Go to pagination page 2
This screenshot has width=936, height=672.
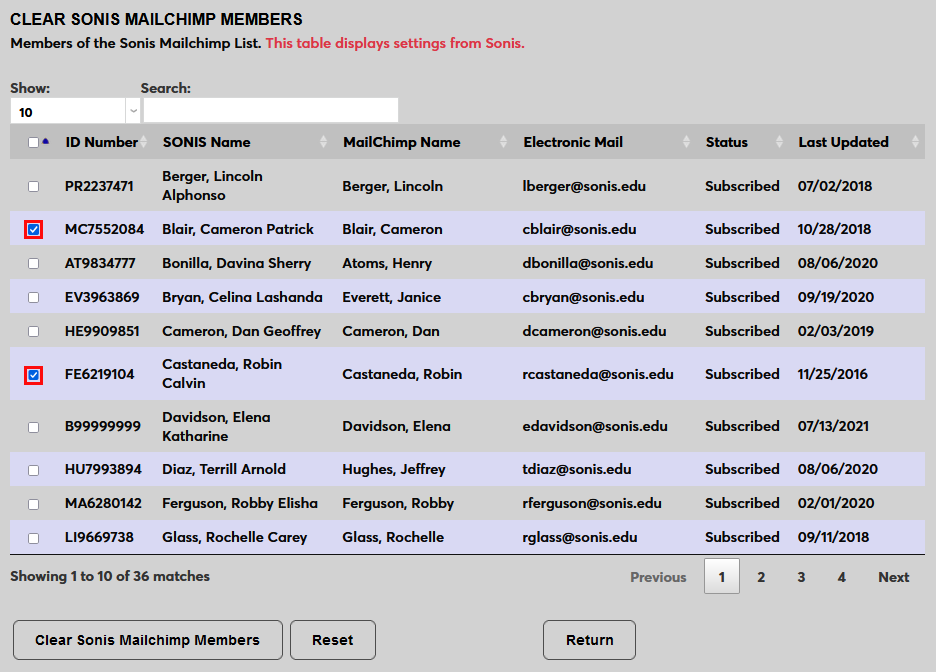[x=761, y=577]
